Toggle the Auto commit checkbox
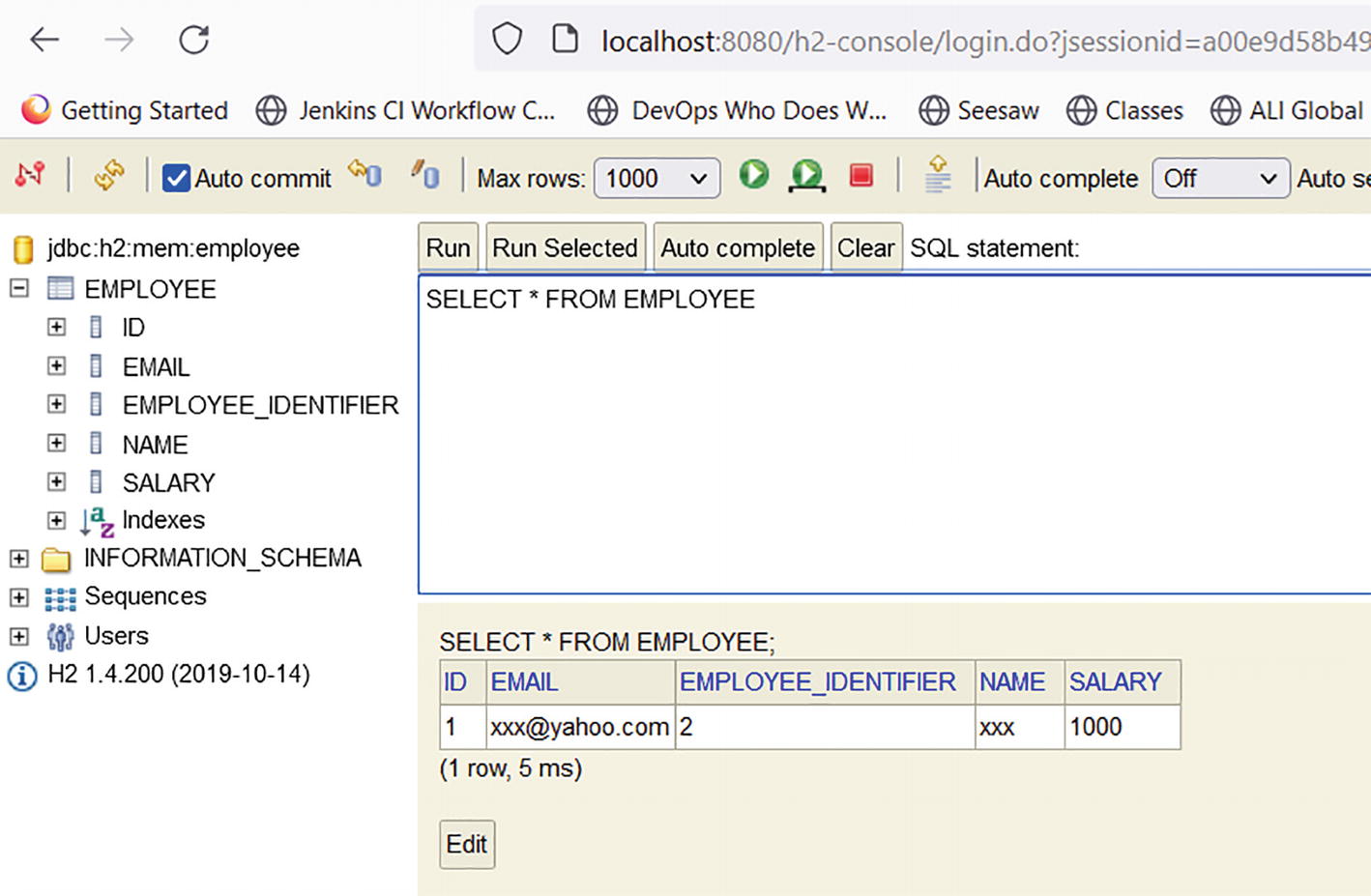This screenshot has width=1371, height=896. tap(176, 179)
